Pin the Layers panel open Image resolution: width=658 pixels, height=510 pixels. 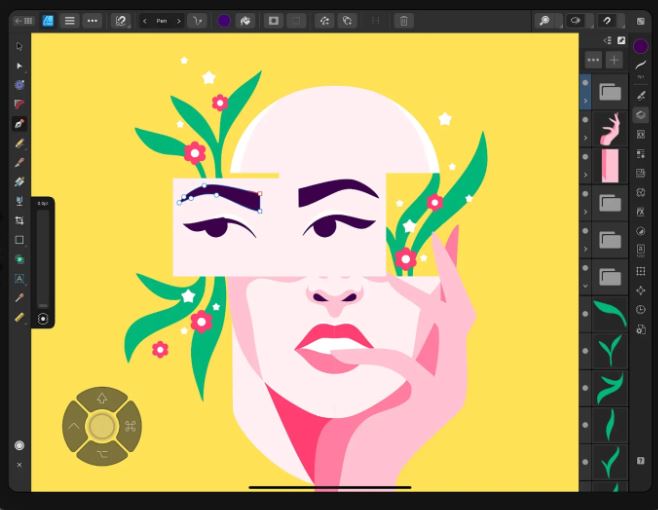point(621,40)
